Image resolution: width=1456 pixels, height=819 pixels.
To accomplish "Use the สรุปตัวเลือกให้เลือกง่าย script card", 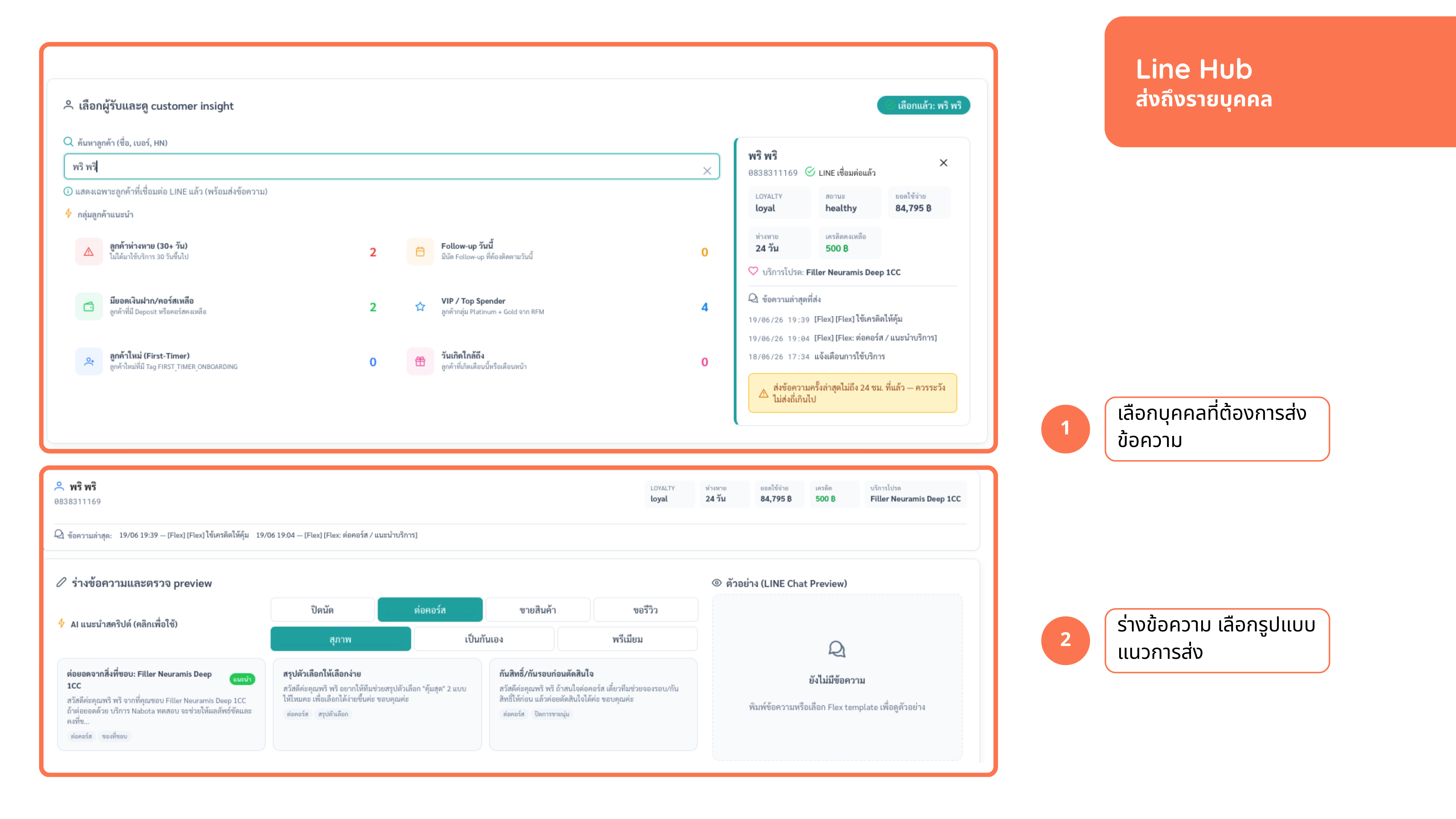I will click(x=377, y=704).
